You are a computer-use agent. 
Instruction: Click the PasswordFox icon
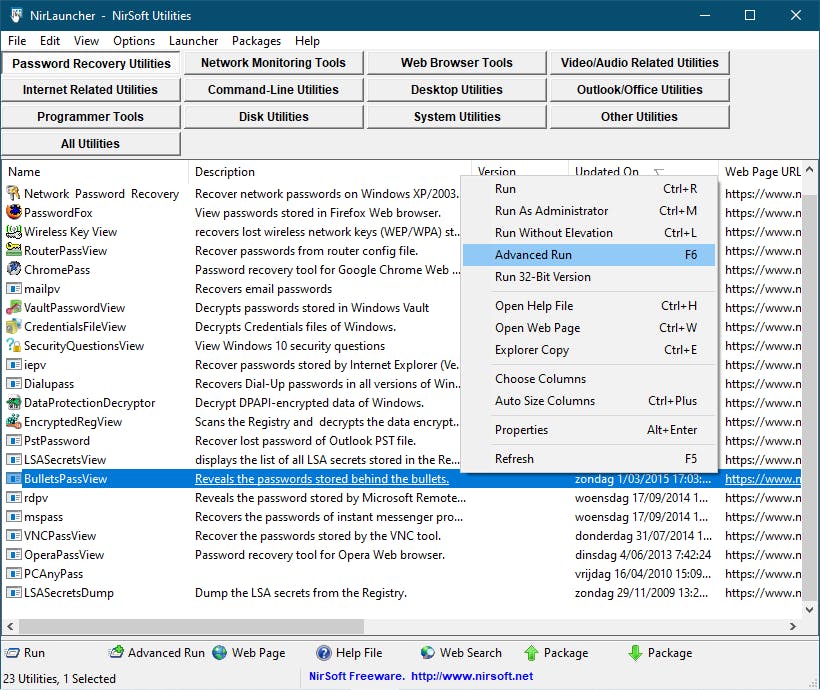(x=14, y=212)
